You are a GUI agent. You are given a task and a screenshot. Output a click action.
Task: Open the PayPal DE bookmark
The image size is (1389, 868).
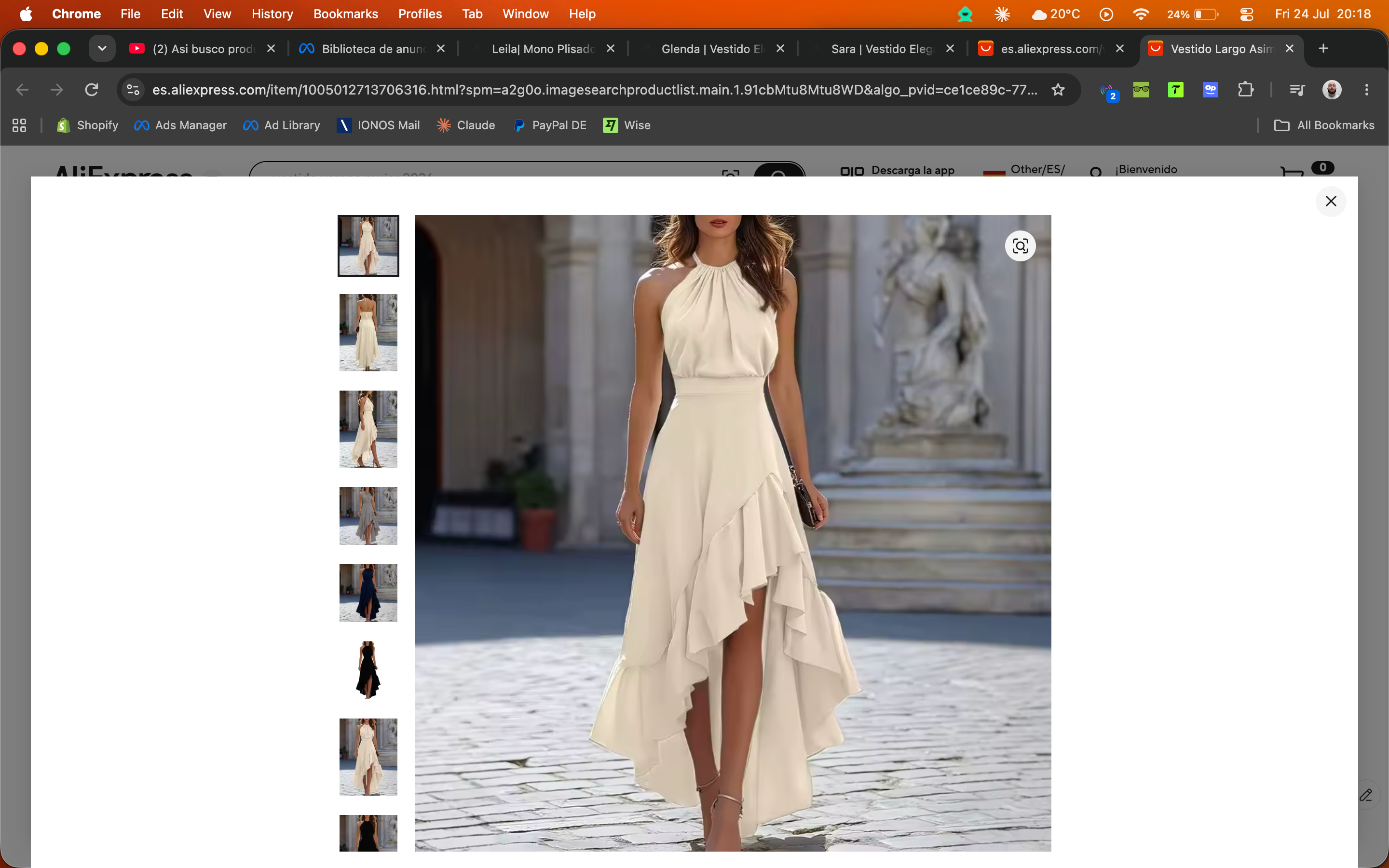[550, 125]
